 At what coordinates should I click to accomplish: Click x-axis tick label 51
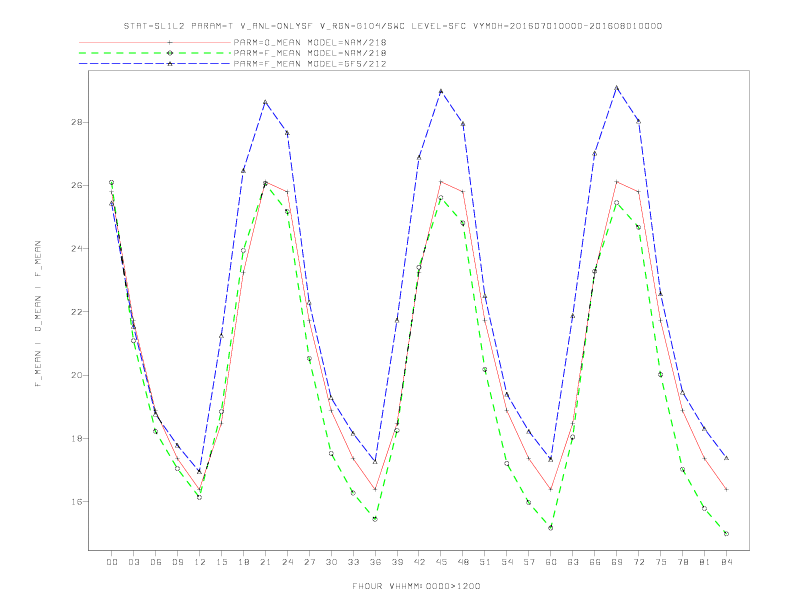click(485, 562)
